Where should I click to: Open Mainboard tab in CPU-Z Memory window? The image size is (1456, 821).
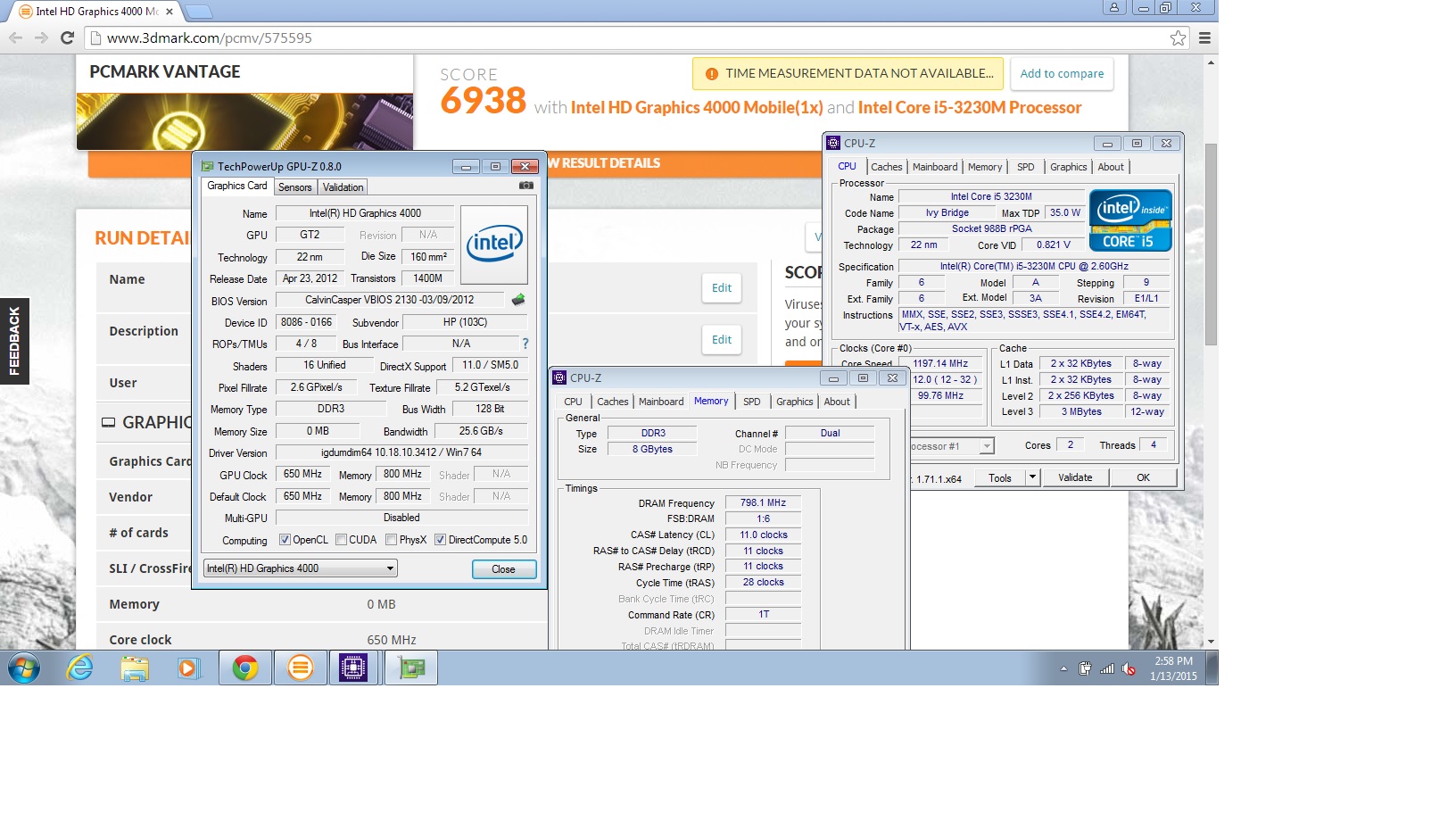tap(661, 402)
